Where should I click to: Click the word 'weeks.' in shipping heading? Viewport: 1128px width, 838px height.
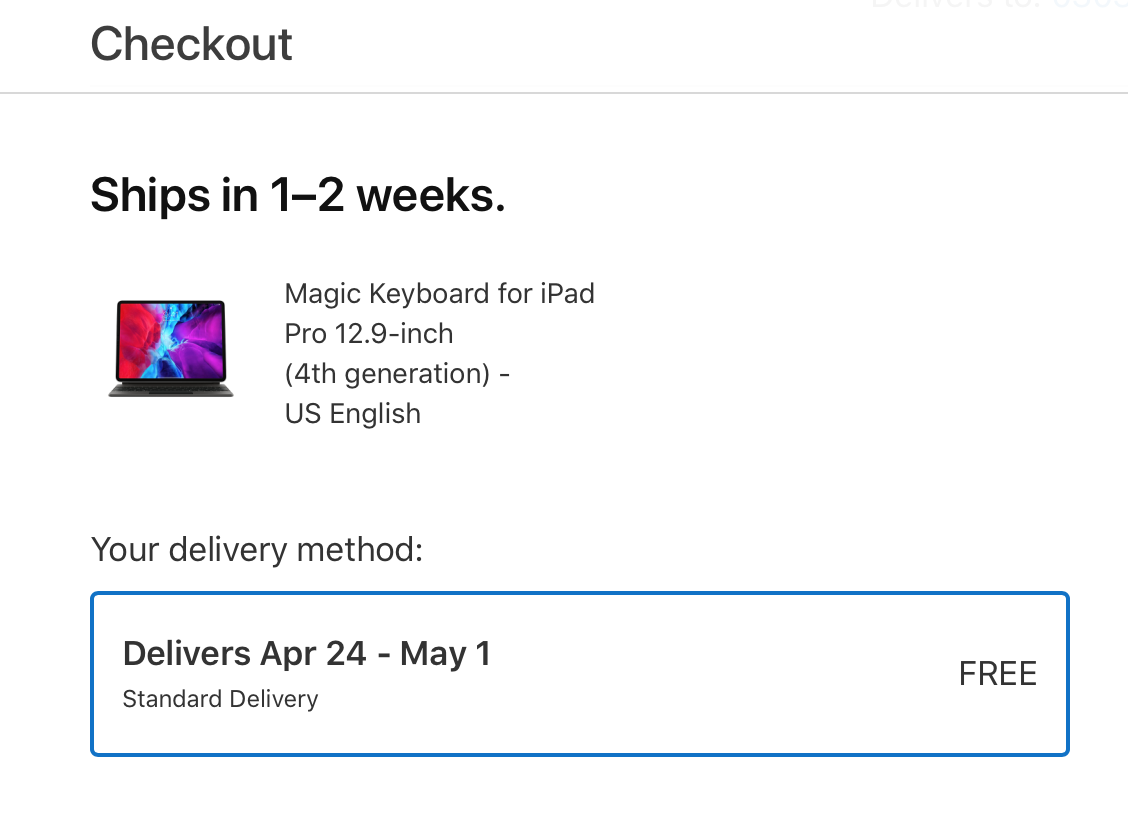[x=431, y=195]
